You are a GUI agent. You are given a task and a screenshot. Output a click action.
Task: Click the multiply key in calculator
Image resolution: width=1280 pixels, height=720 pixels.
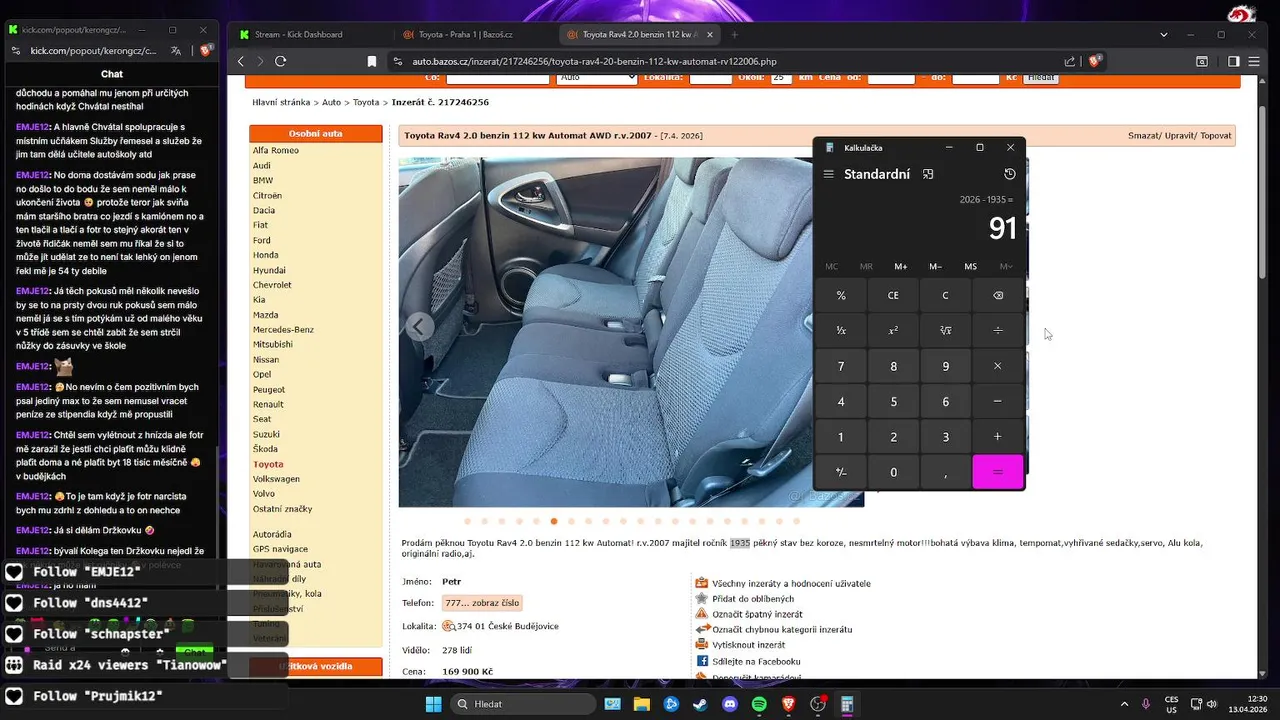[x=998, y=366]
